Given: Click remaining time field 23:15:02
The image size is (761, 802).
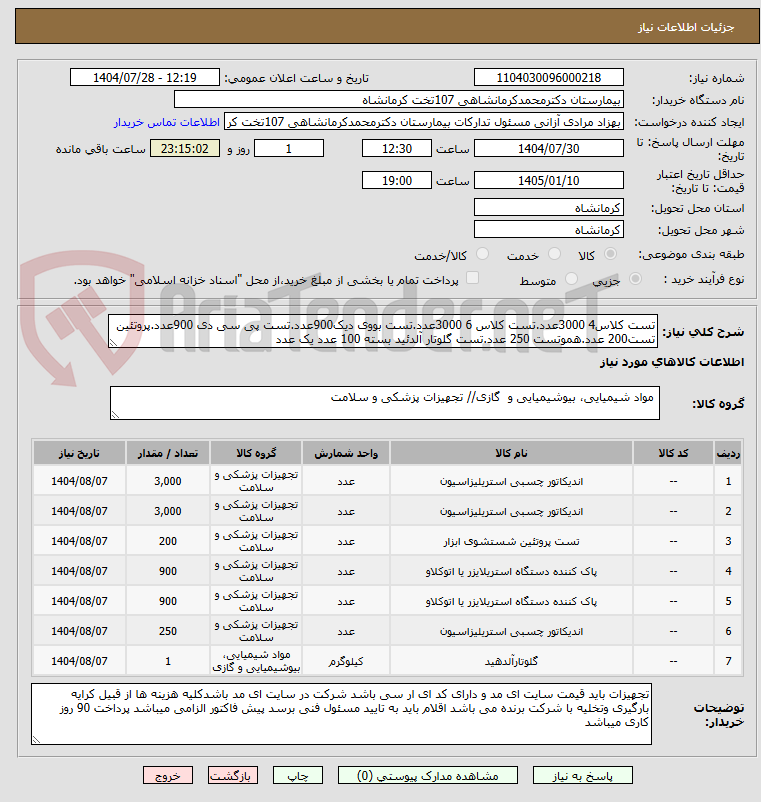Looking at the screenshot, I should [185, 148].
